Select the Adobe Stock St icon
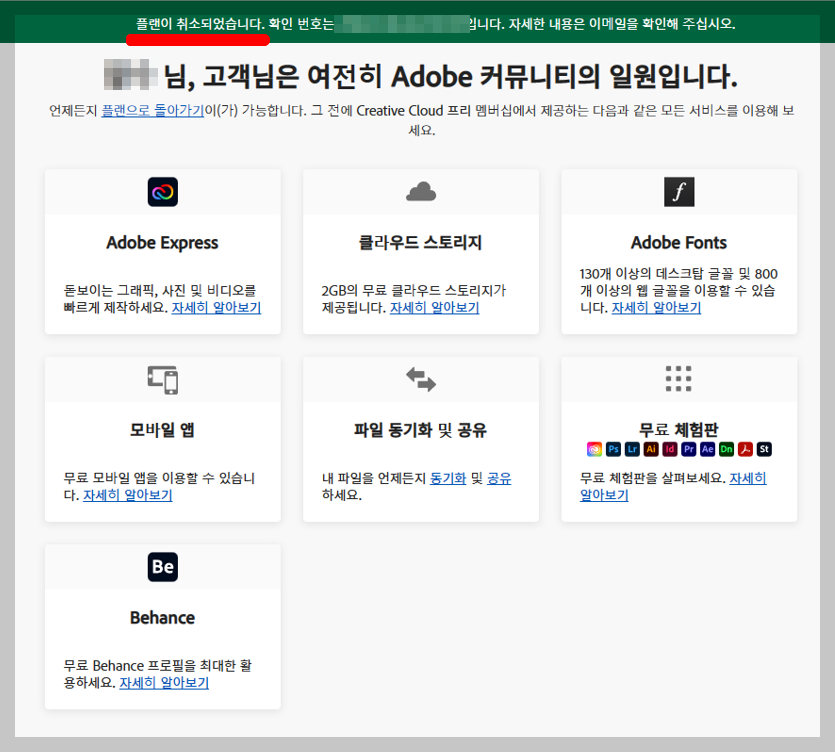This screenshot has height=752, width=835. 765,449
